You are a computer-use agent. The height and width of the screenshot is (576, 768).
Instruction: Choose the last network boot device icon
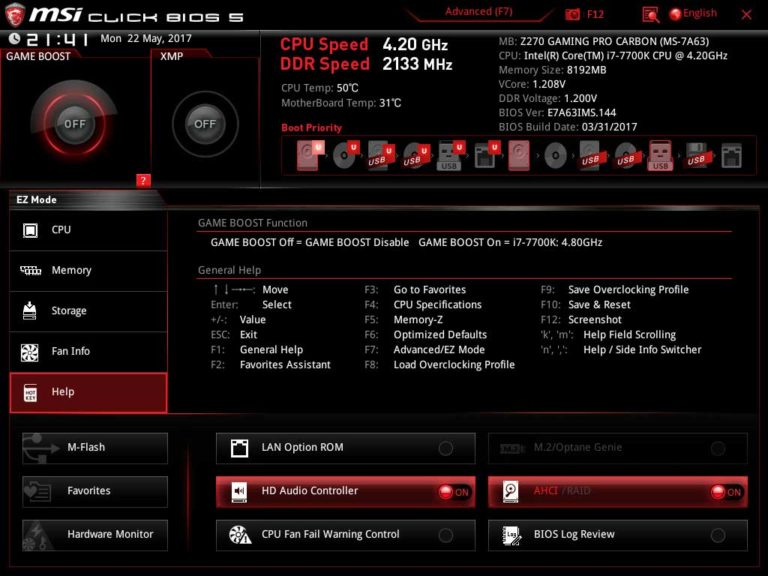pos(732,156)
